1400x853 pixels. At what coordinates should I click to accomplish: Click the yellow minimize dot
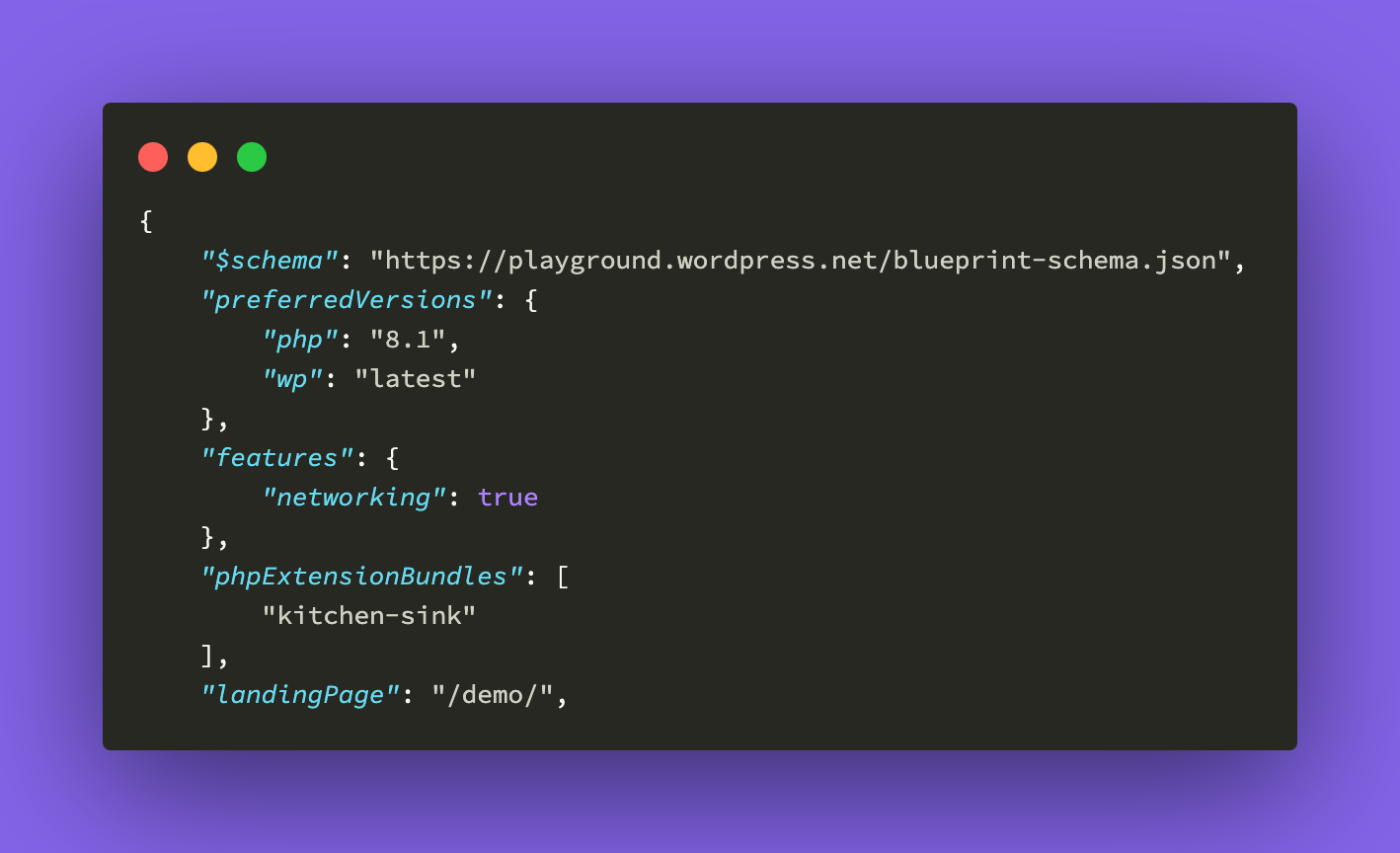202,157
